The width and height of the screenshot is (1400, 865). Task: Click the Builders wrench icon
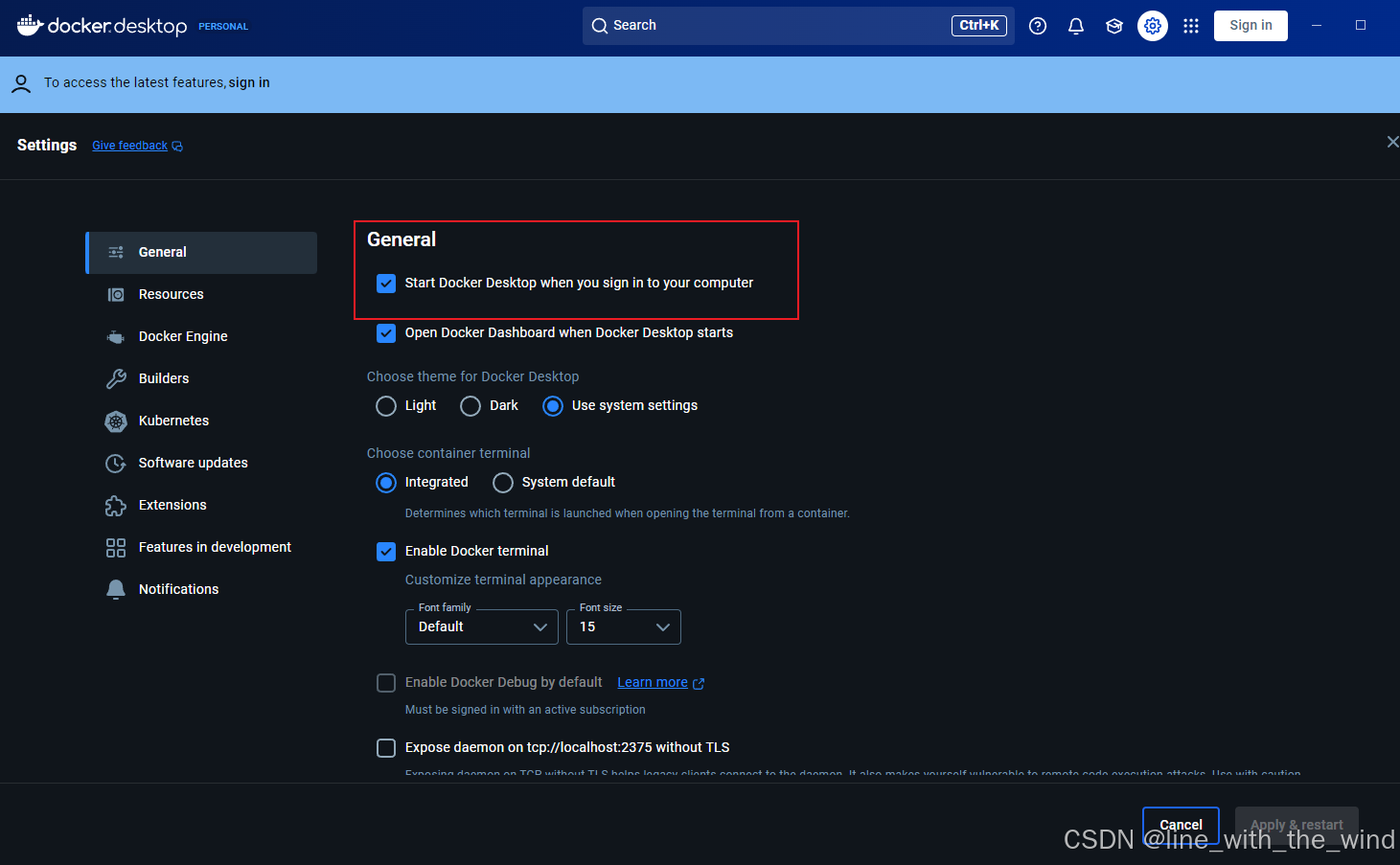pos(116,378)
